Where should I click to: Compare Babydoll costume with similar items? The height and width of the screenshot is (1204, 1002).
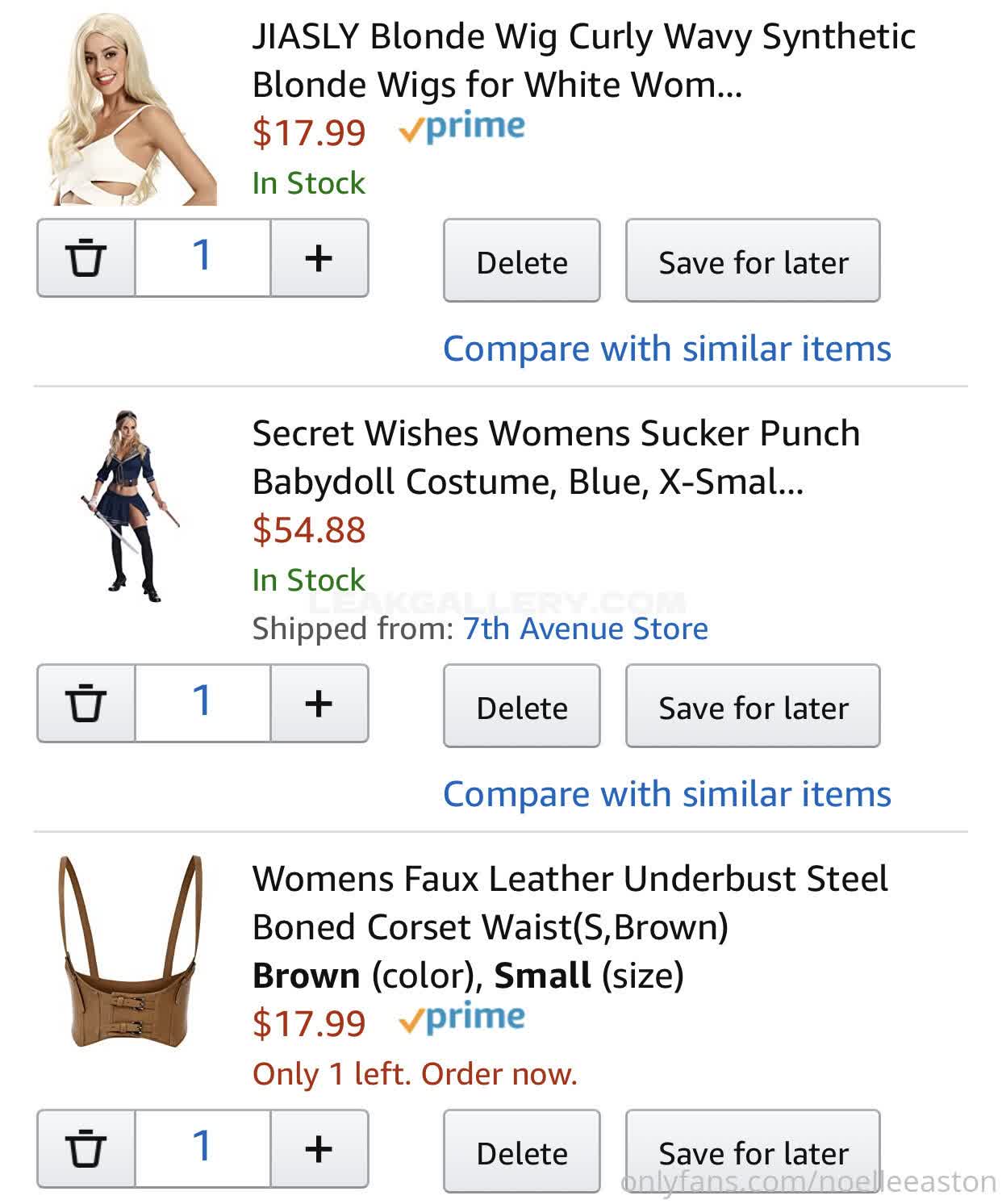tap(666, 794)
